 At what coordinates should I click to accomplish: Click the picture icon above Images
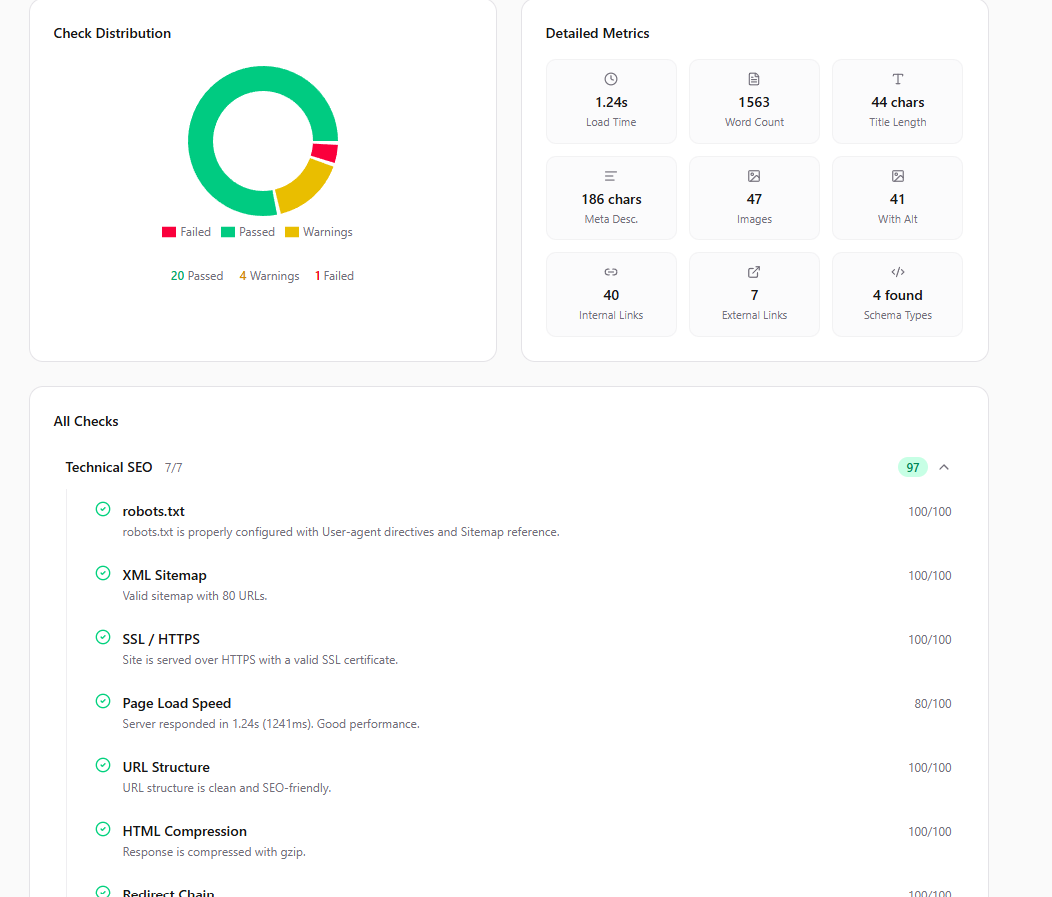click(754, 176)
